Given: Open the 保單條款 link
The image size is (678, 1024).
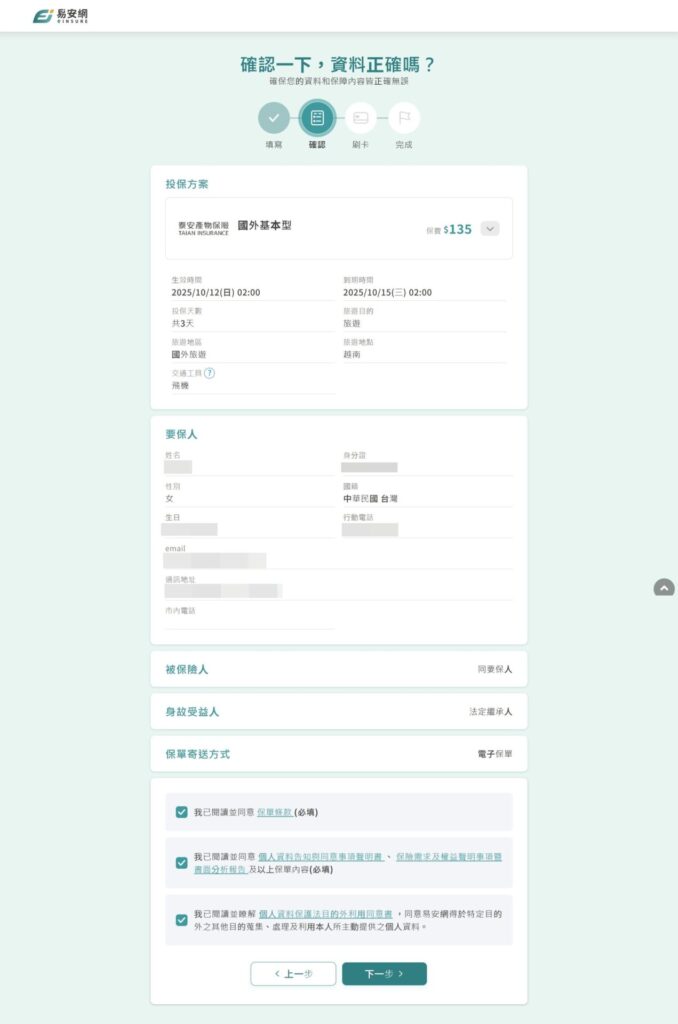Looking at the screenshot, I should coord(275,812).
